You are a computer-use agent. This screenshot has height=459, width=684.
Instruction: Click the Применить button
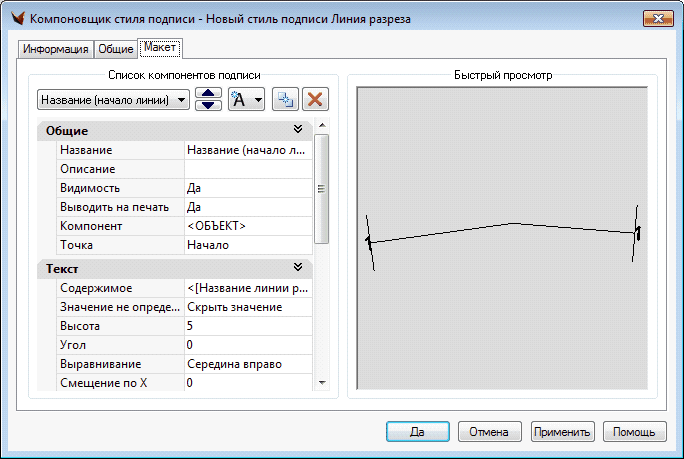563,432
